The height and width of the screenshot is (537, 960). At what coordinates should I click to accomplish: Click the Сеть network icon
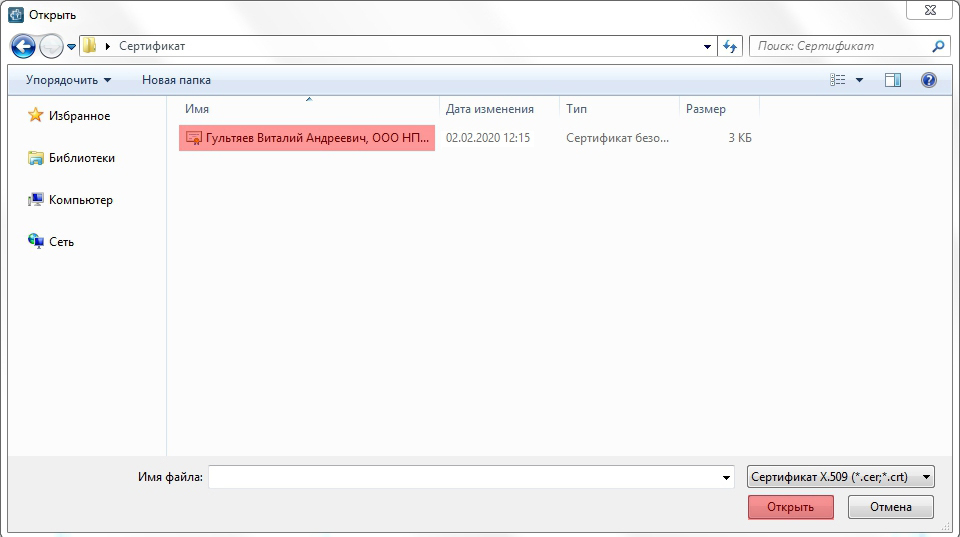[x=36, y=241]
